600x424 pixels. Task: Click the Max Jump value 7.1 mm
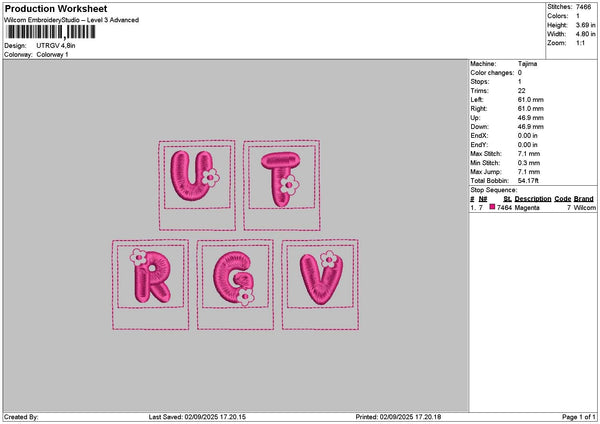[x=529, y=171]
